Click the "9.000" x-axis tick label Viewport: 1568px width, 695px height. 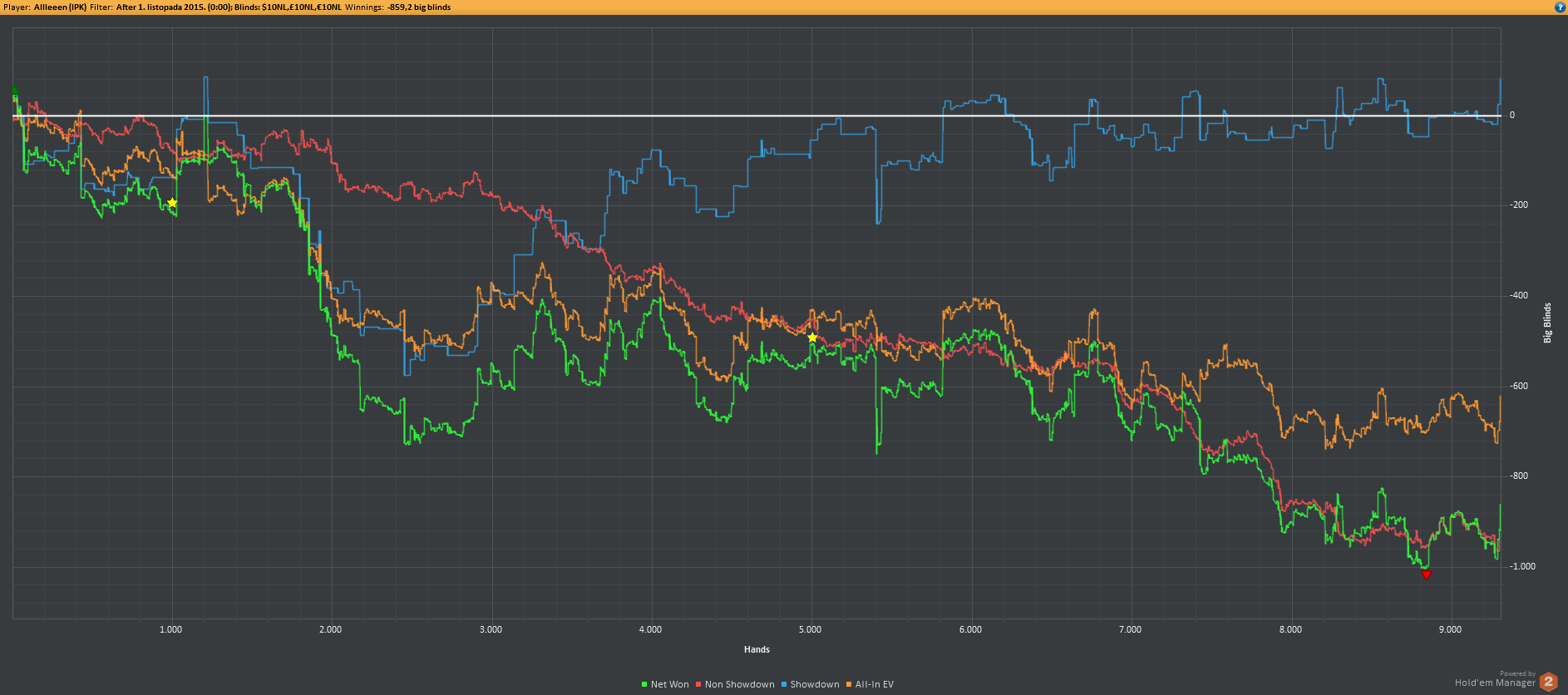[1450, 629]
